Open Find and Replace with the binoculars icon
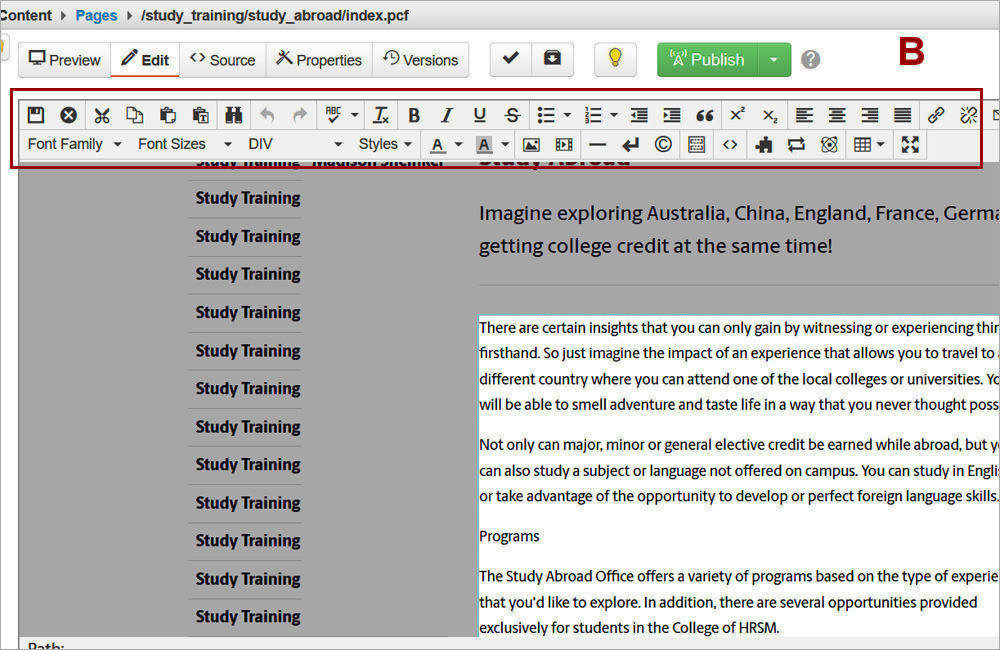This screenshot has width=1000, height=650. [x=233, y=115]
